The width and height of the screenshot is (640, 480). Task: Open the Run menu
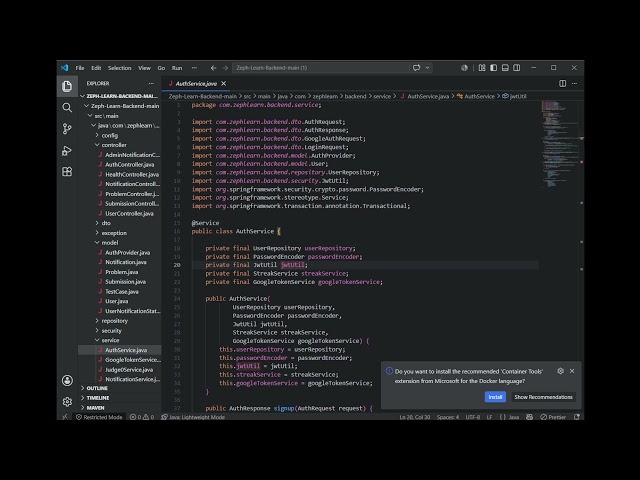coord(177,68)
